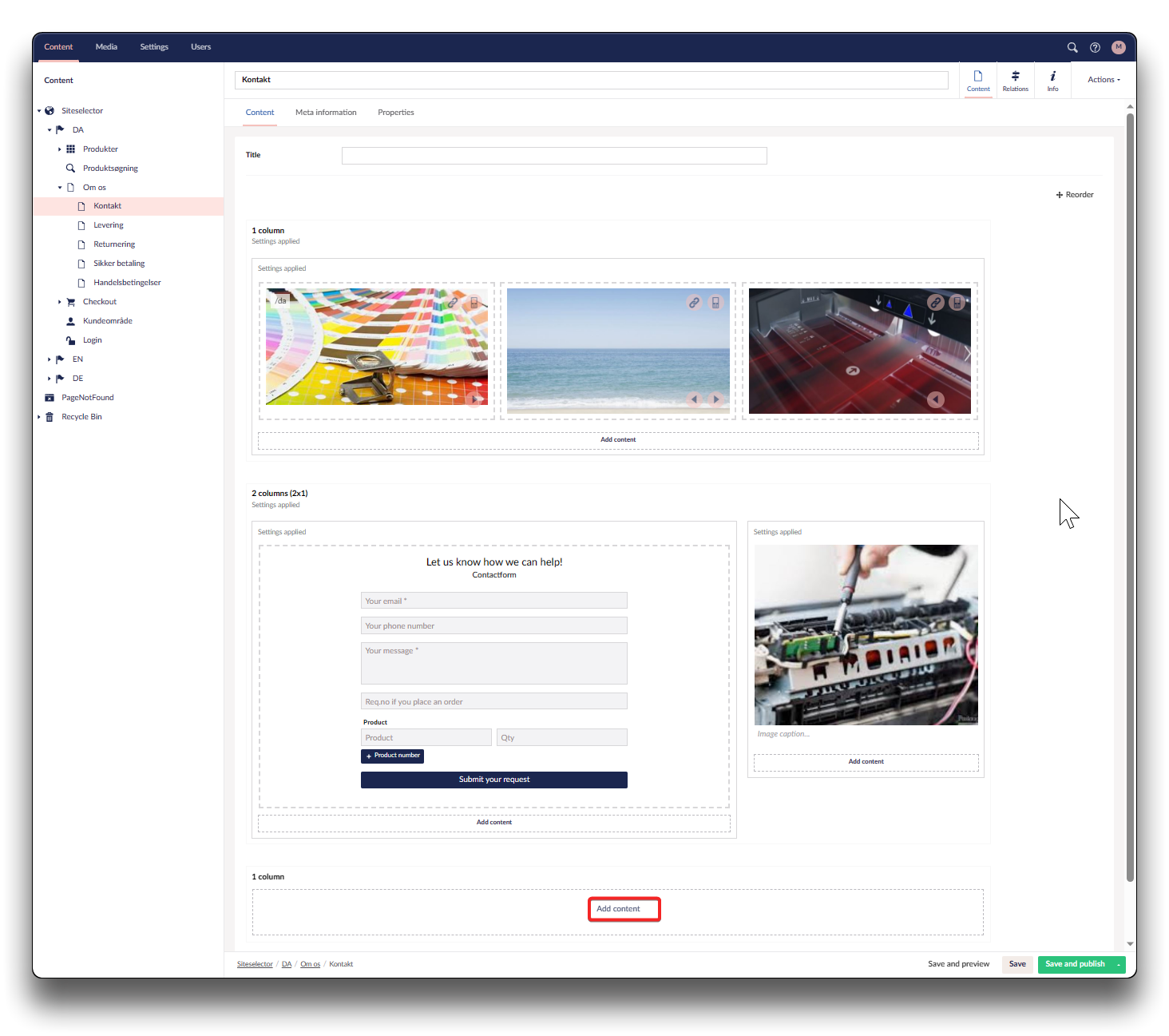Viewport: 1169px width, 1036px height.
Task: Open the help question mark icon
Action: point(1095,47)
